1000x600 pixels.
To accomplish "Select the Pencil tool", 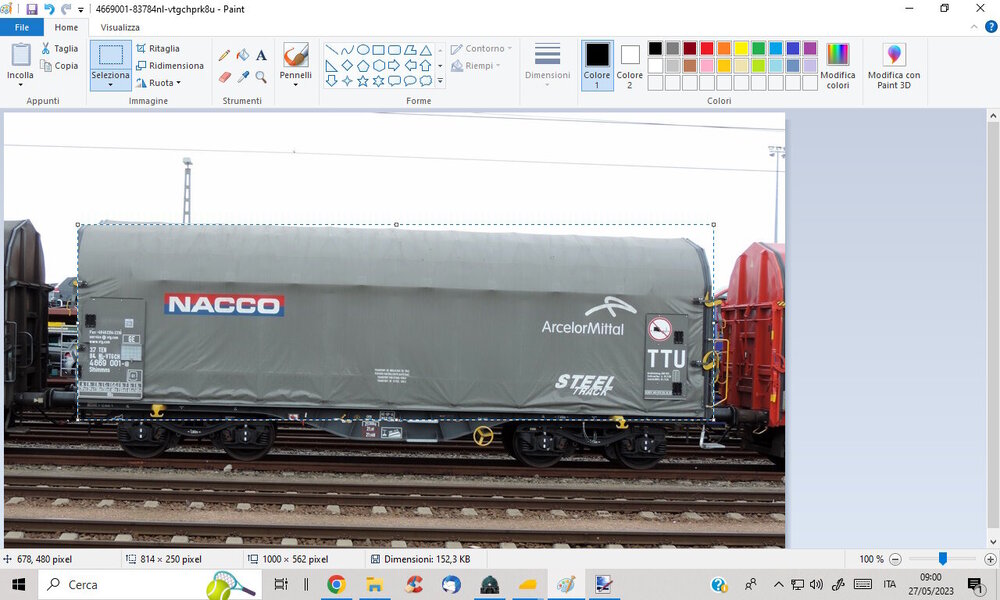I will (x=224, y=55).
